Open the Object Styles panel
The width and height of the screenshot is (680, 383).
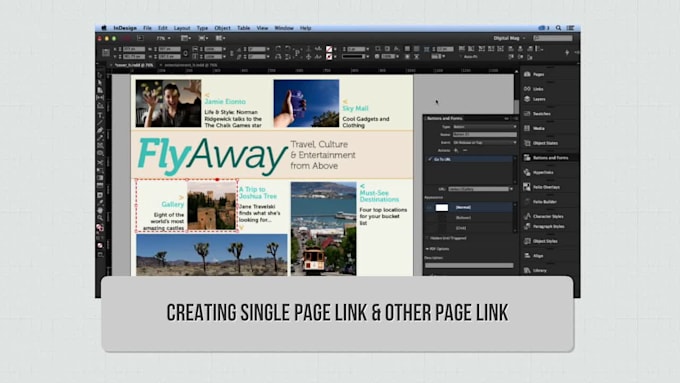pos(541,241)
